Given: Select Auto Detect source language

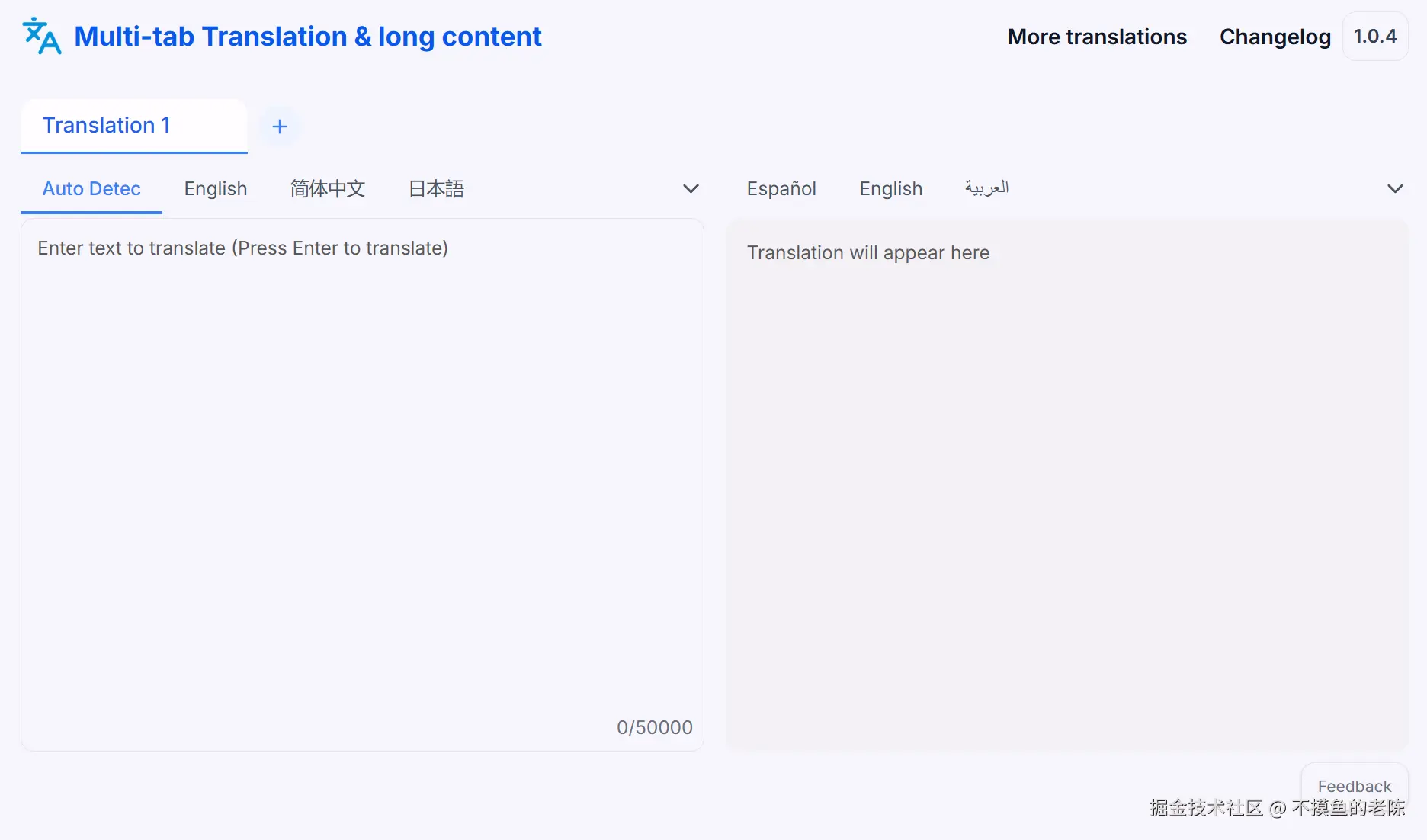Looking at the screenshot, I should tap(91, 188).
